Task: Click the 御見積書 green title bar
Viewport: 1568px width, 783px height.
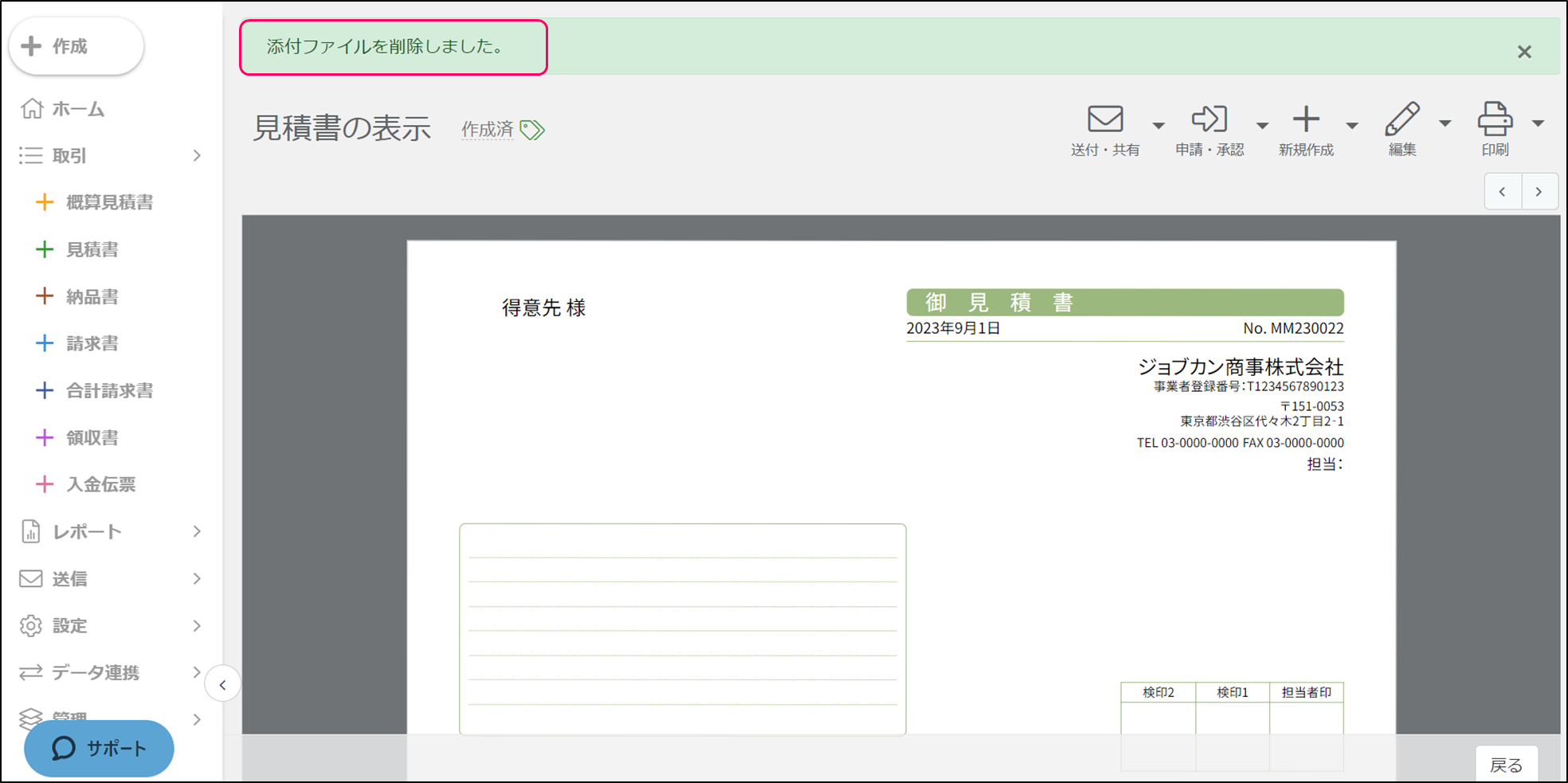Action: click(x=1125, y=303)
